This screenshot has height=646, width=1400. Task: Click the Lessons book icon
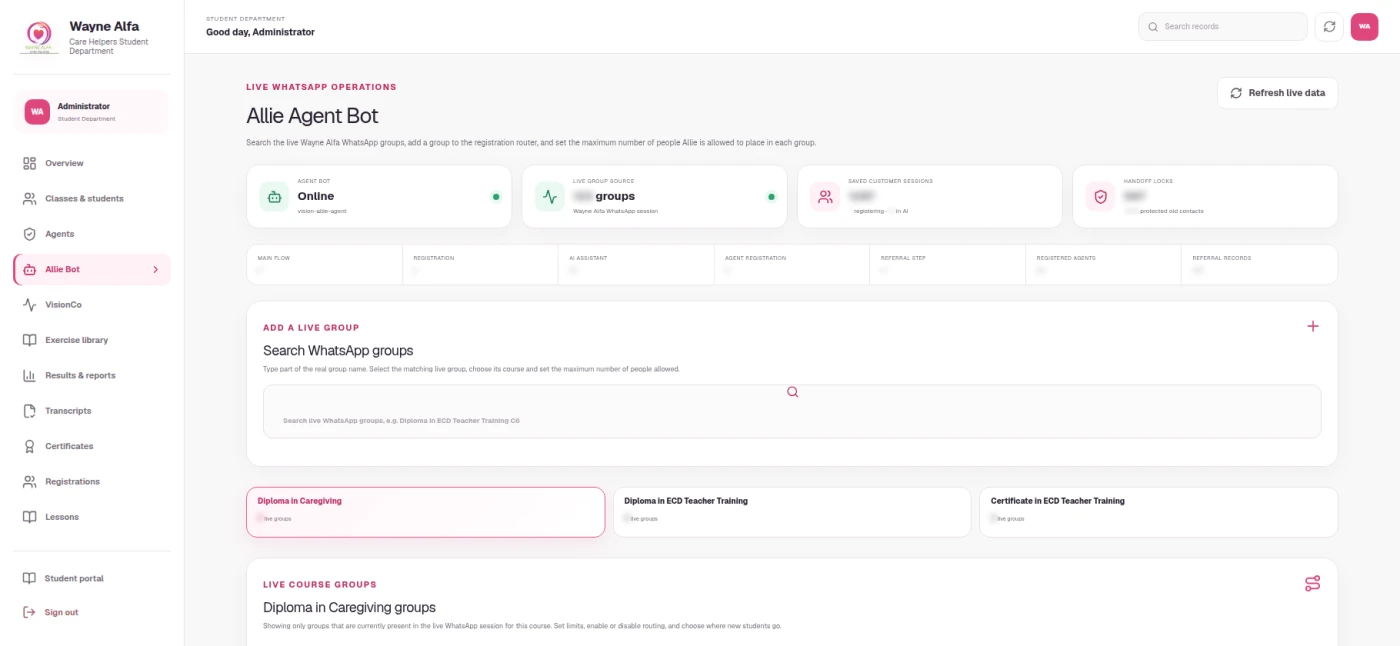(29, 517)
